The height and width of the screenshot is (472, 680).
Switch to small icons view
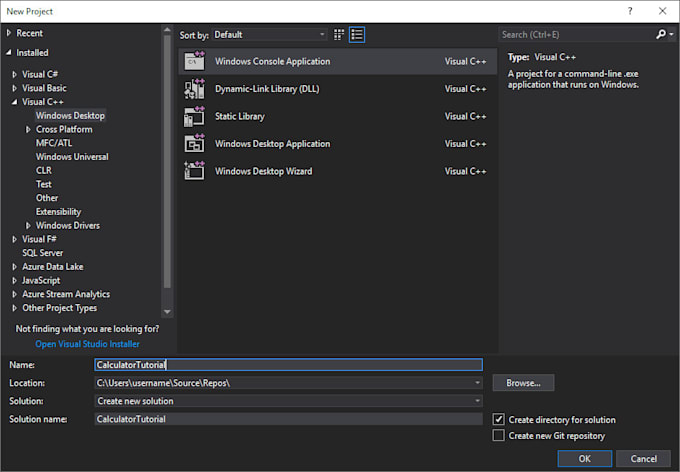339,35
